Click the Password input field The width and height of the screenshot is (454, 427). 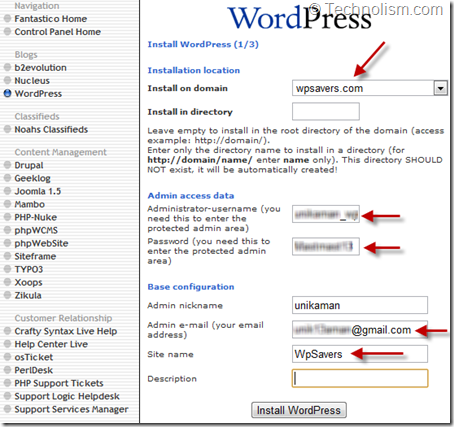click(326, 246)
